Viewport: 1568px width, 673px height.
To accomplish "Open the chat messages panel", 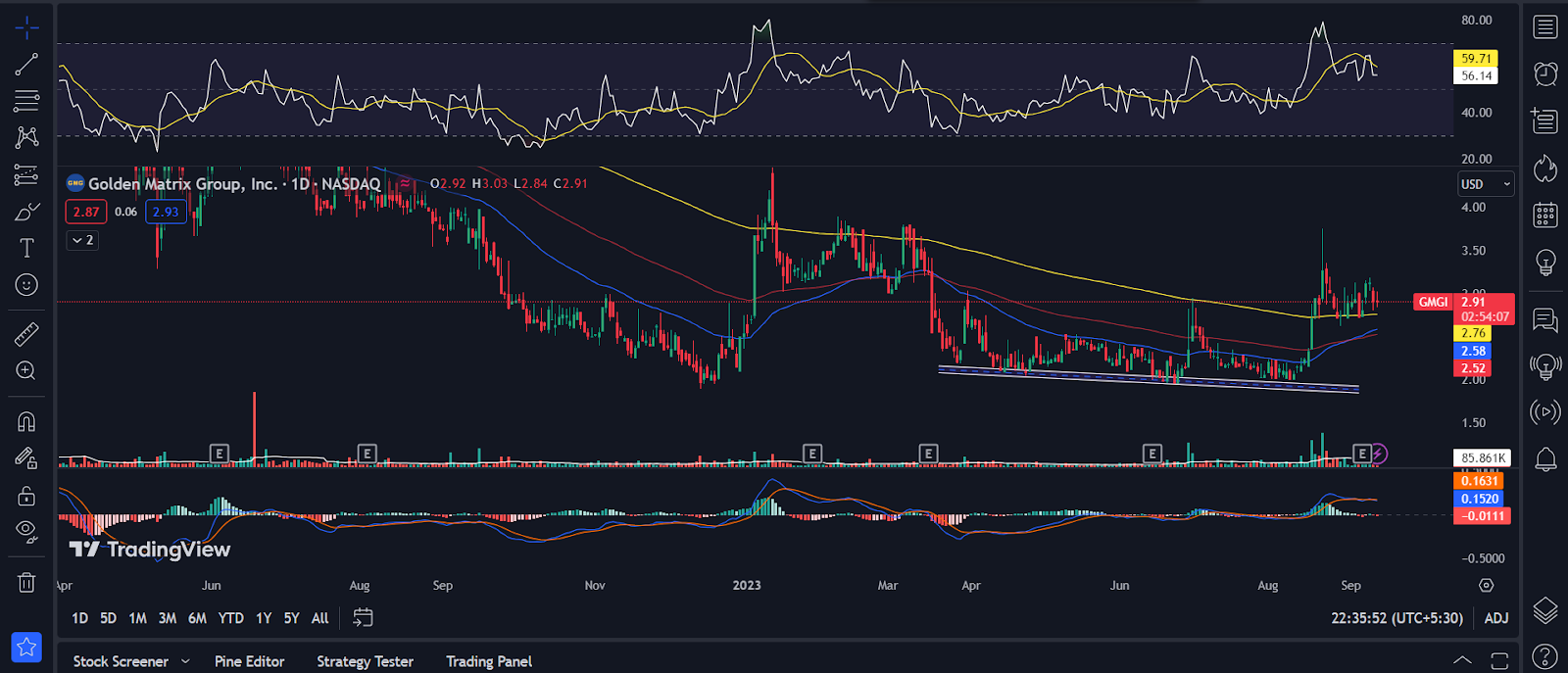I will coord(1545,319).
